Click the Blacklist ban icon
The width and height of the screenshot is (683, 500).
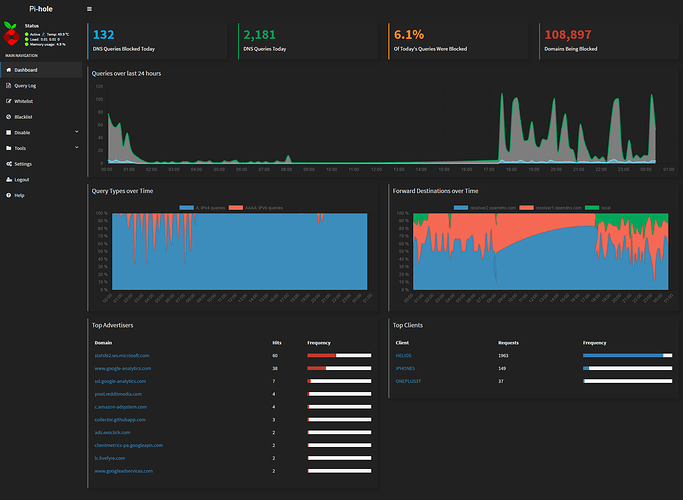tap(9, 117)
